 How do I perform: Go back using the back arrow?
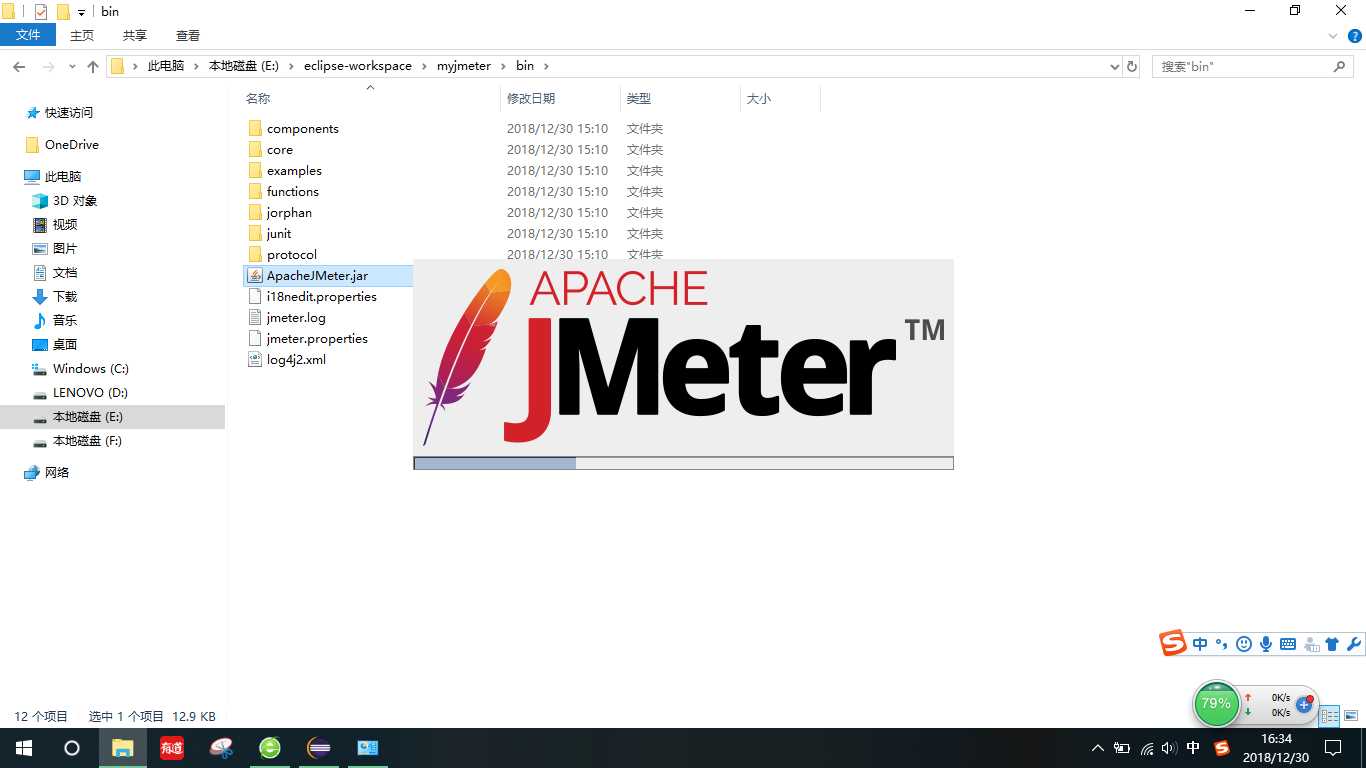19,66
